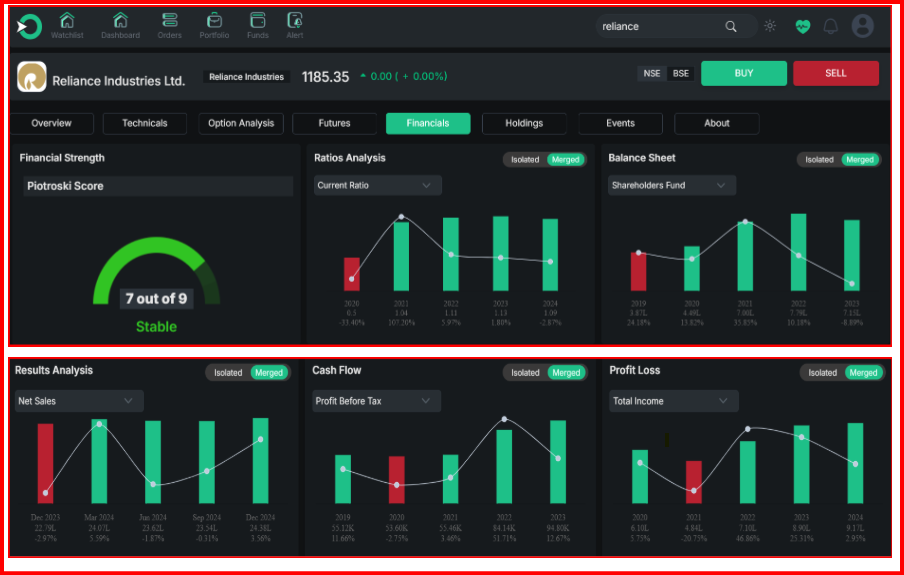This screenshot has width=904, height=575.
Task: Click the app logo icon
Action: coord(29,26)
